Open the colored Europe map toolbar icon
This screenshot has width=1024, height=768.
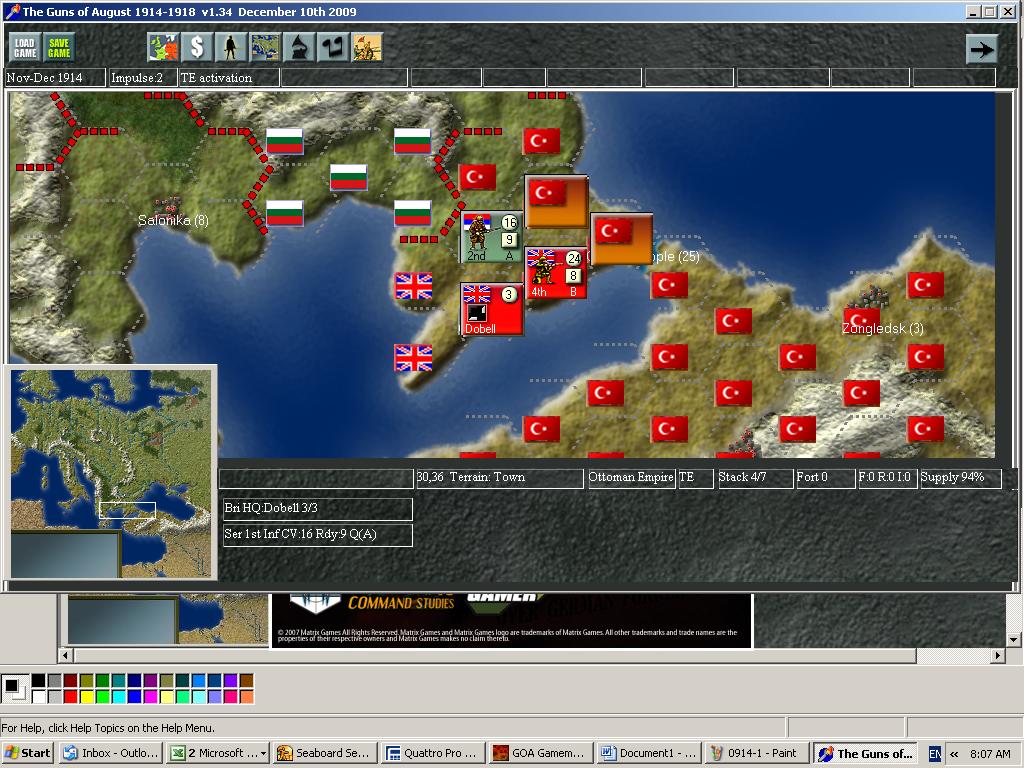[163, 48]
